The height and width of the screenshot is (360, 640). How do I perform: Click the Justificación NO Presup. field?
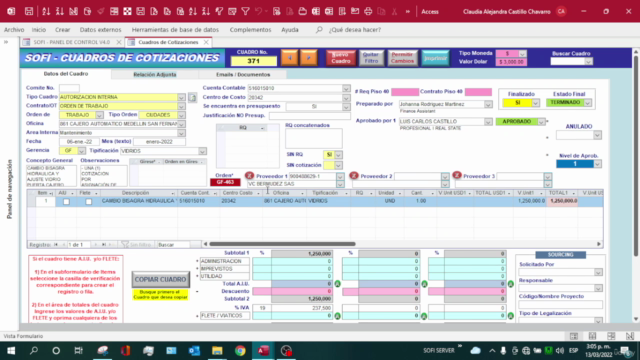pos(309,116)
